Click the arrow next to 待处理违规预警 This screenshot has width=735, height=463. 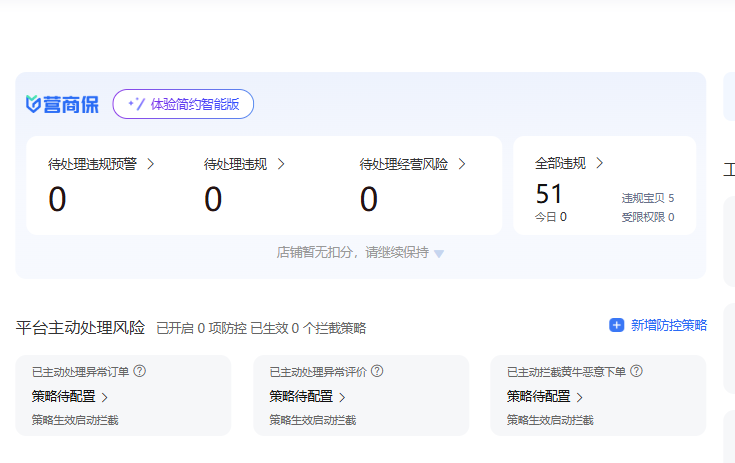(150, 164)
